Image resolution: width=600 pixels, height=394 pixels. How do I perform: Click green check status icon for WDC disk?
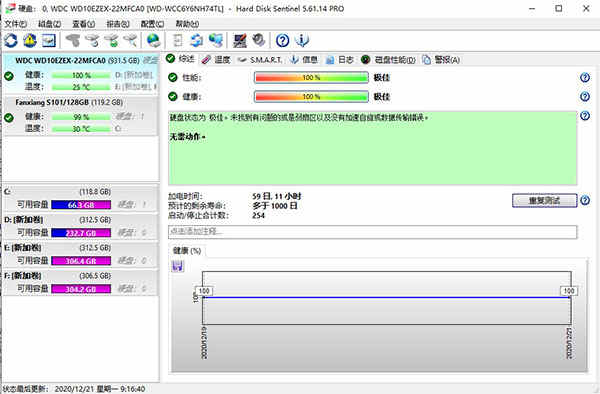(9, 76)
